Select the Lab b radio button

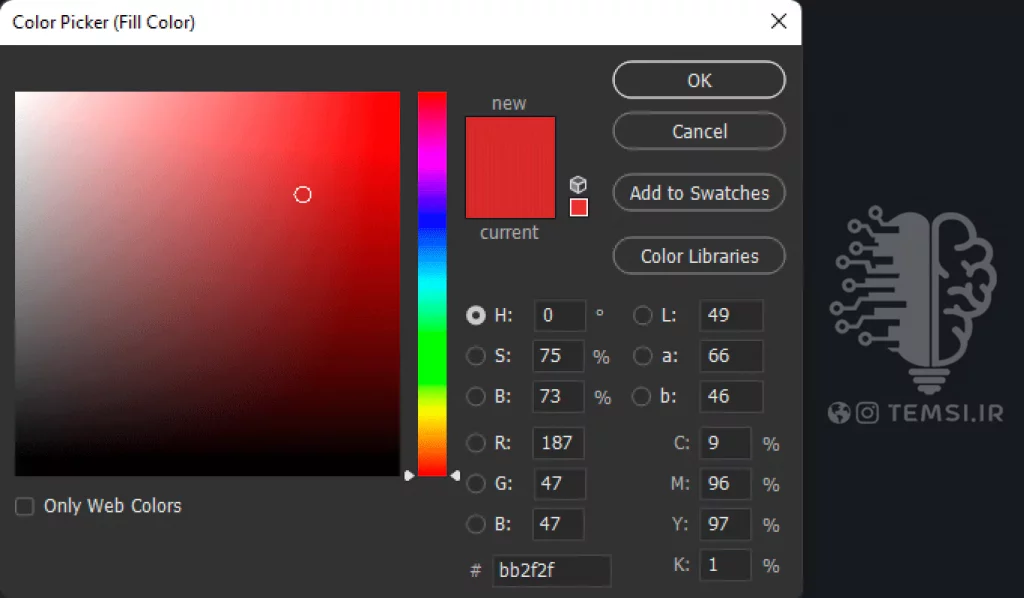[642, 396]
